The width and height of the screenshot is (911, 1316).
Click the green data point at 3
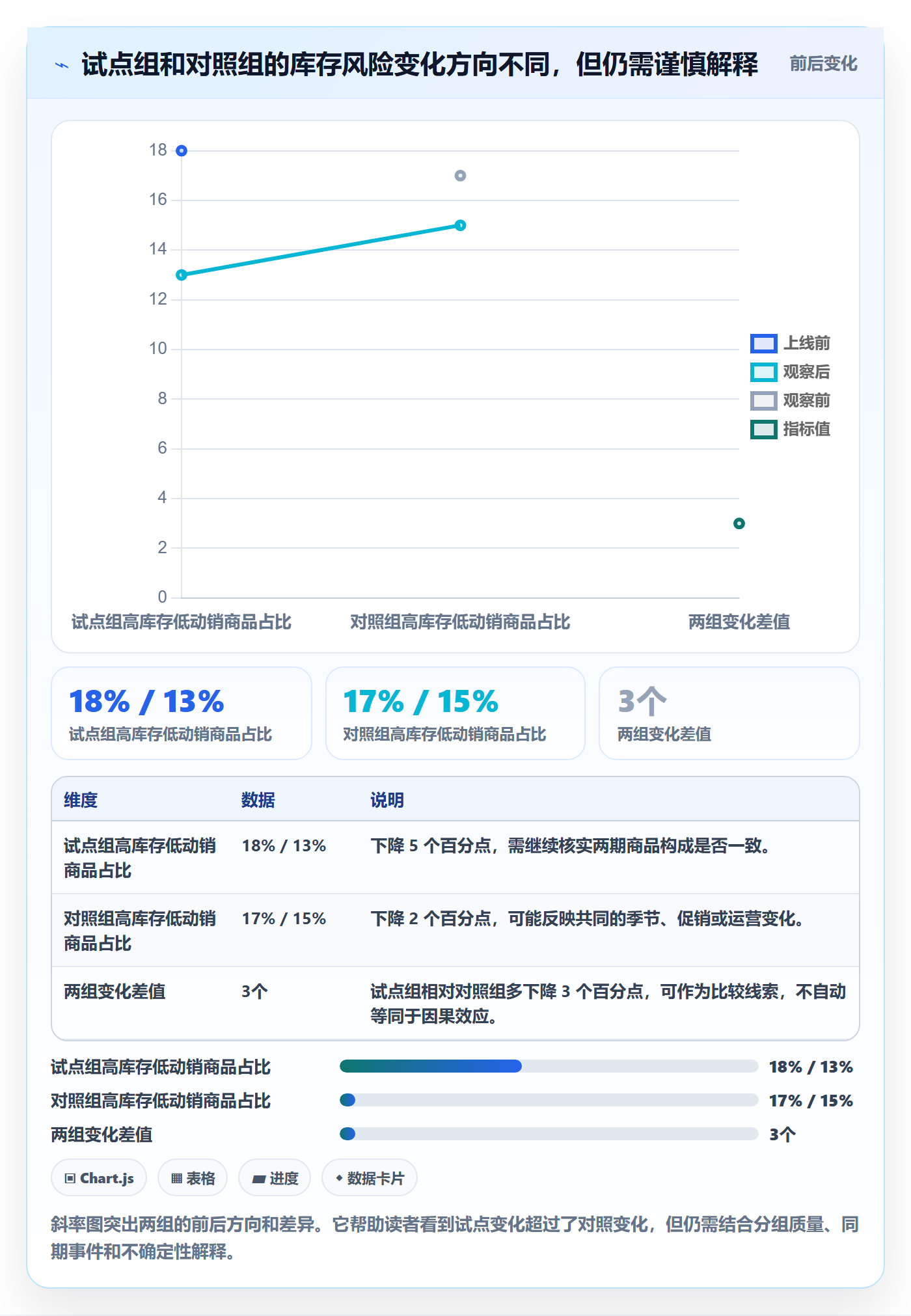pyautogui.click(x=739, y=523)
